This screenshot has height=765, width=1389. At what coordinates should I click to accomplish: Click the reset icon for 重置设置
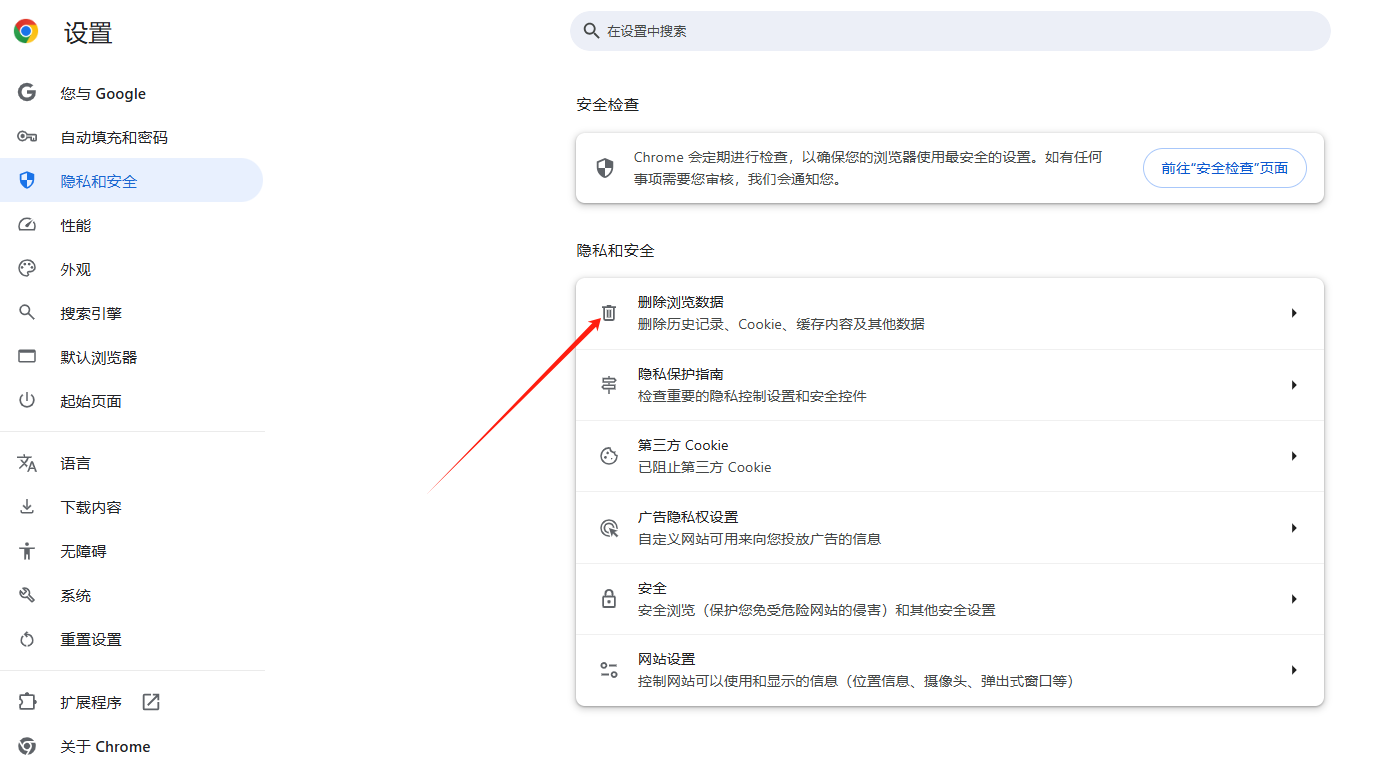[27, 639]
